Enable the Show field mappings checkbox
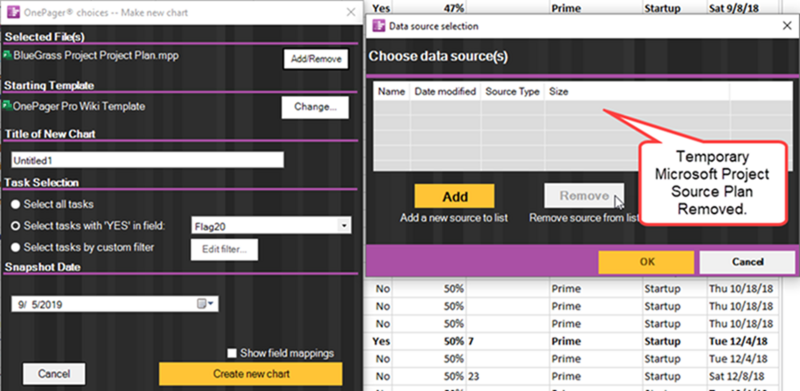Screen dimensions: 800x391 coord(232,353)
